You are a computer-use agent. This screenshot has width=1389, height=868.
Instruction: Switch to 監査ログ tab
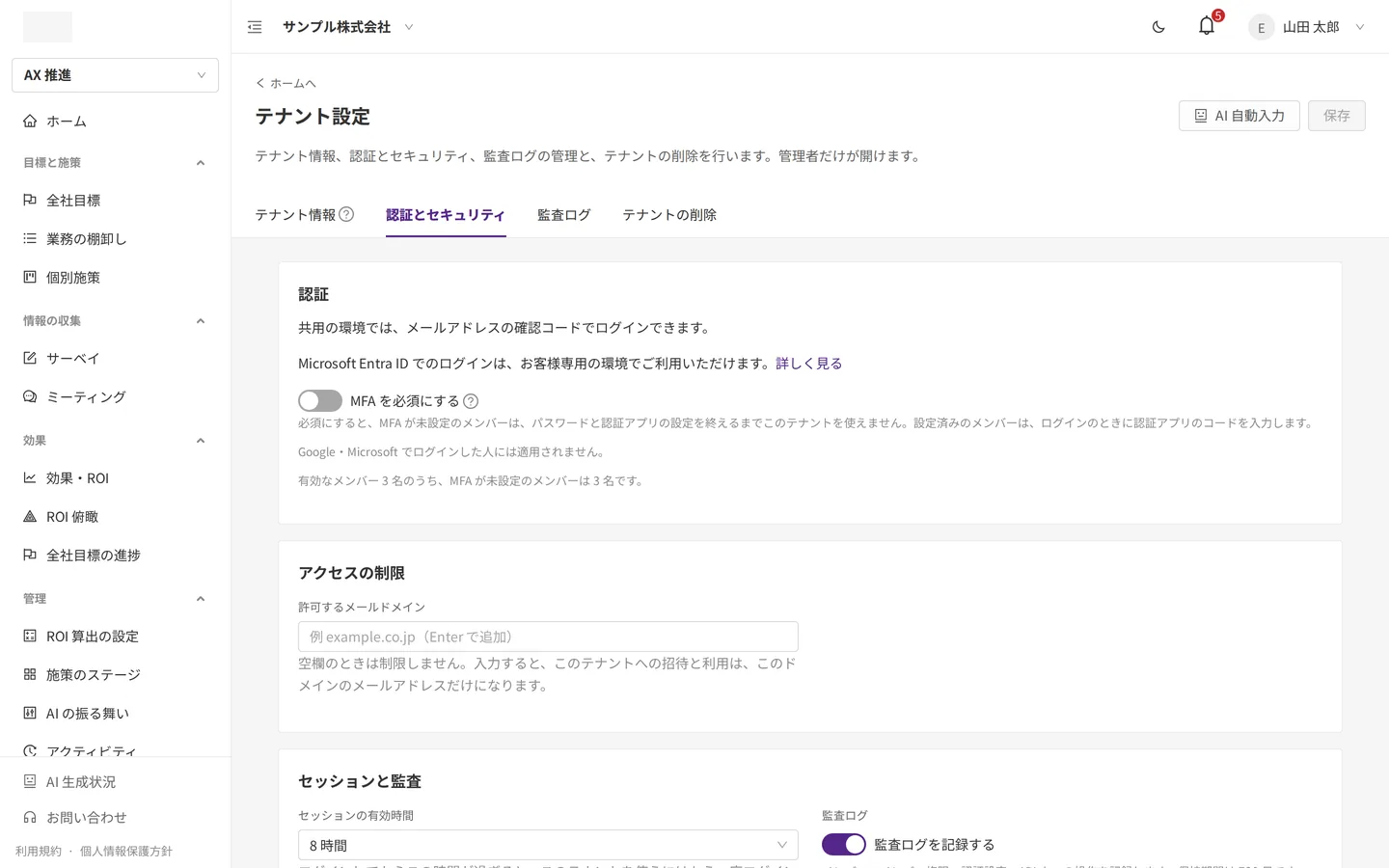(x=564, y=215)
